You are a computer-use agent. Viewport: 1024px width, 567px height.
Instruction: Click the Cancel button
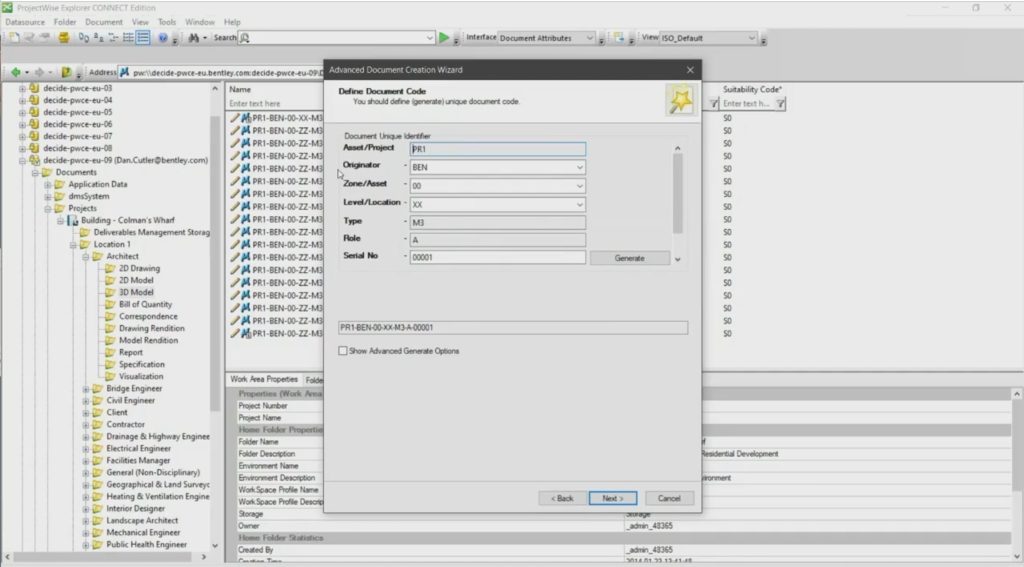669,498
